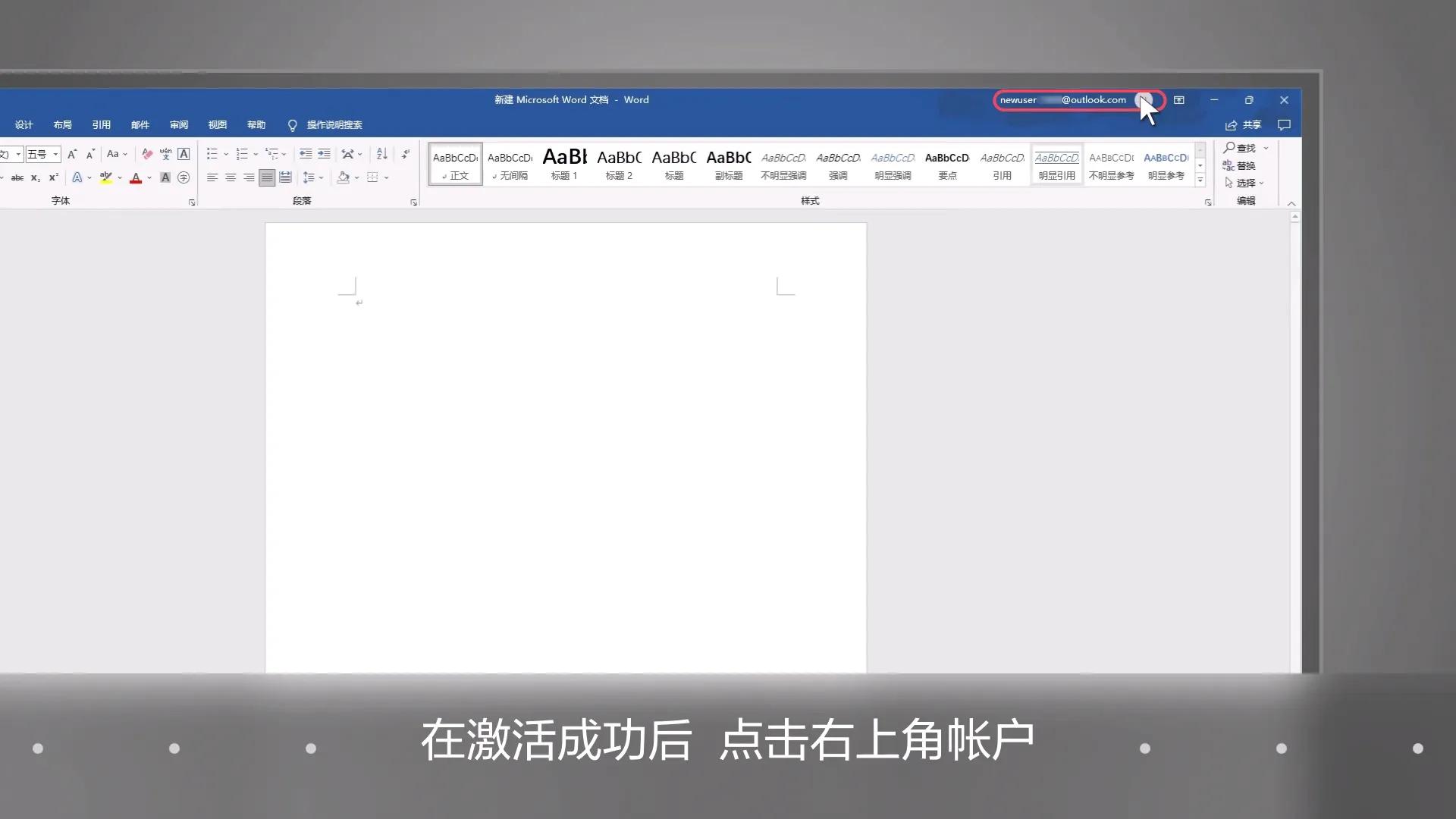Toggle justified text alignment
This screenshot has width=1456, height=819.
(x=267, y=177)
